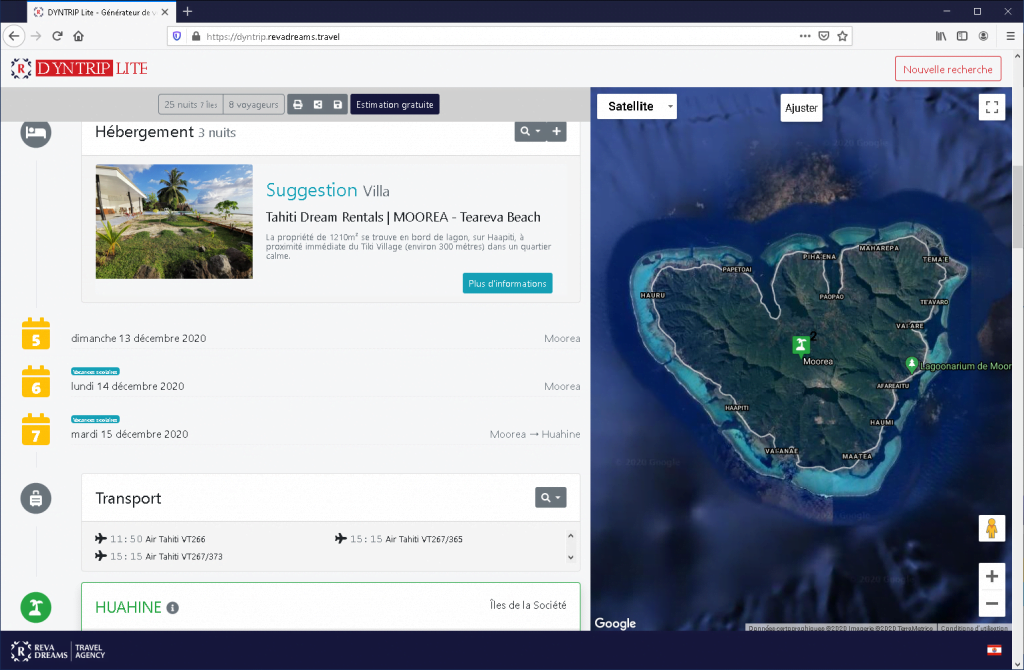Click the French Polynesia flag language icon
Screen dimensions: 1024x670
[x=994, y=651]
